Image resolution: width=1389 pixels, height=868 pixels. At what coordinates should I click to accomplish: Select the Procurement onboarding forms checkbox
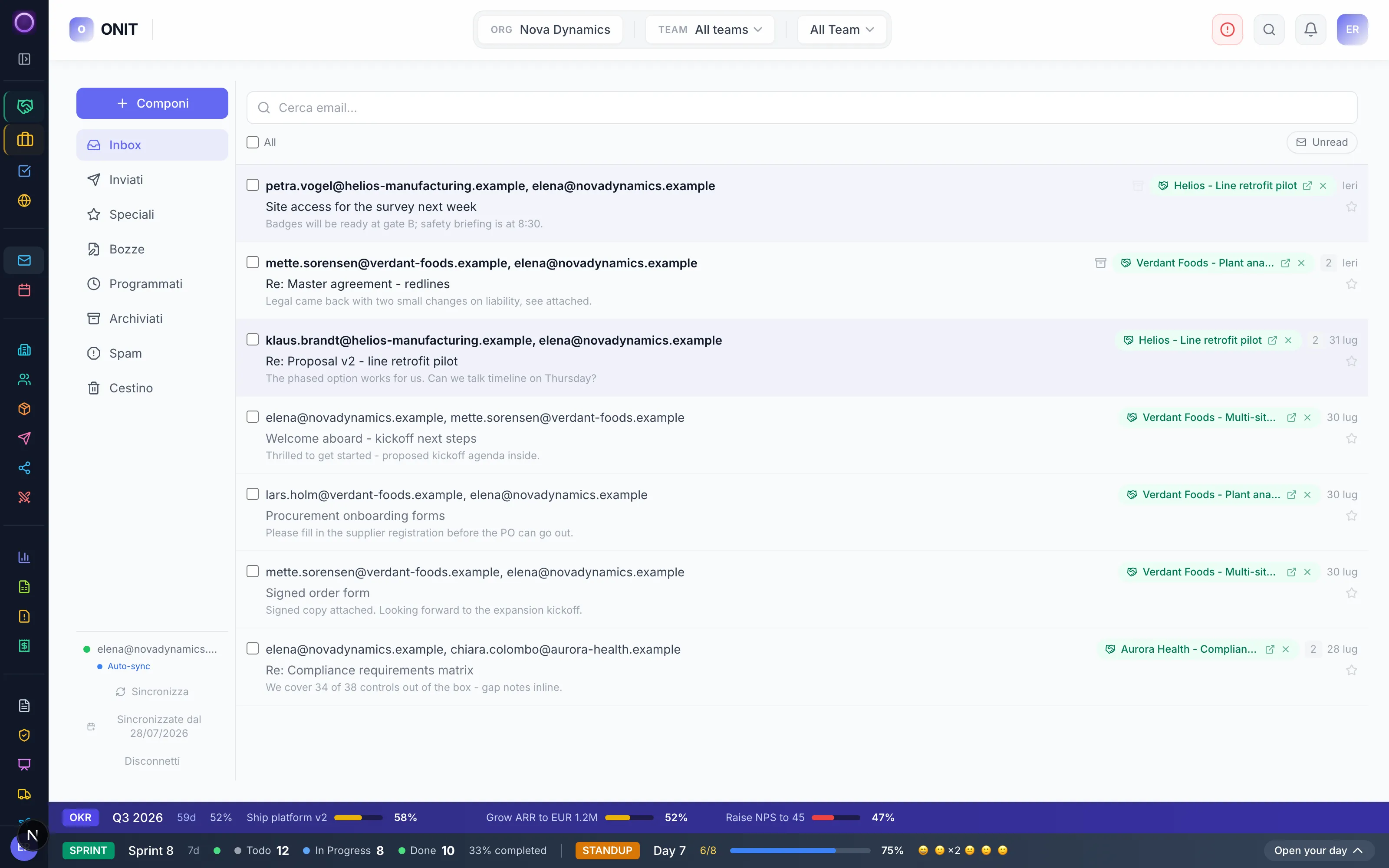(253, 494)
